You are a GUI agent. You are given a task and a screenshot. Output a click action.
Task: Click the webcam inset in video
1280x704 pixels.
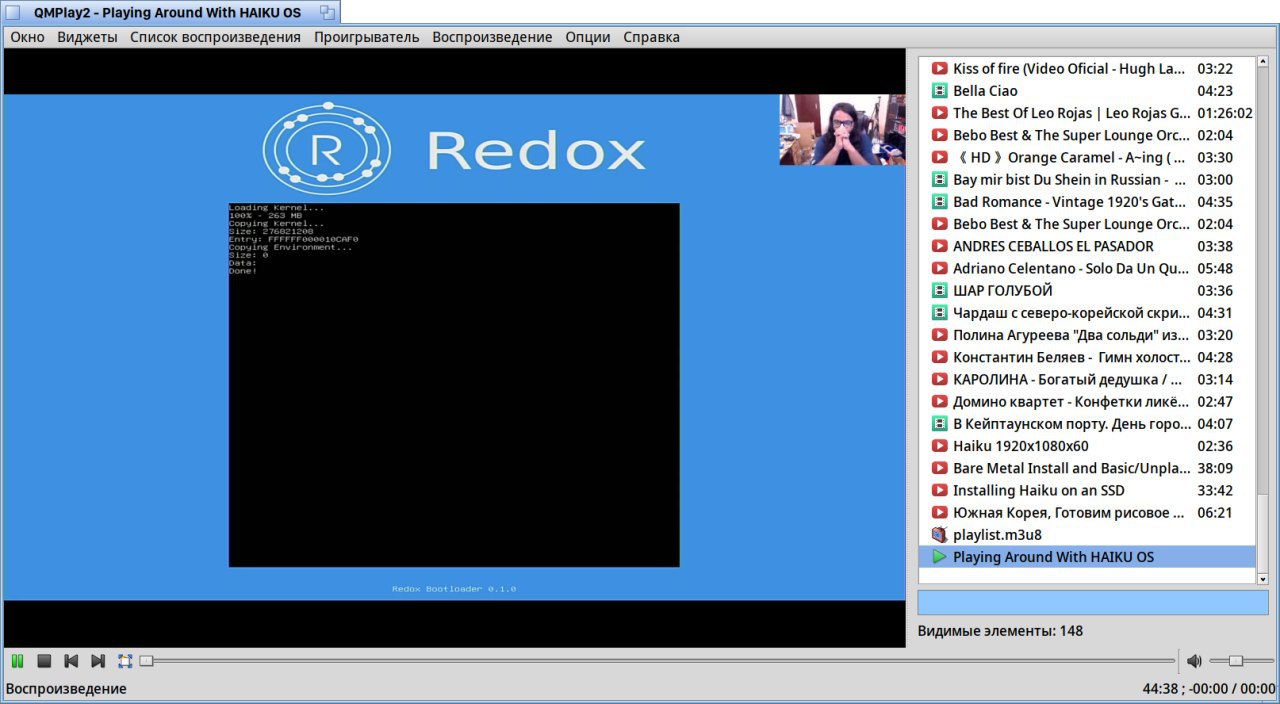point(842,130)
